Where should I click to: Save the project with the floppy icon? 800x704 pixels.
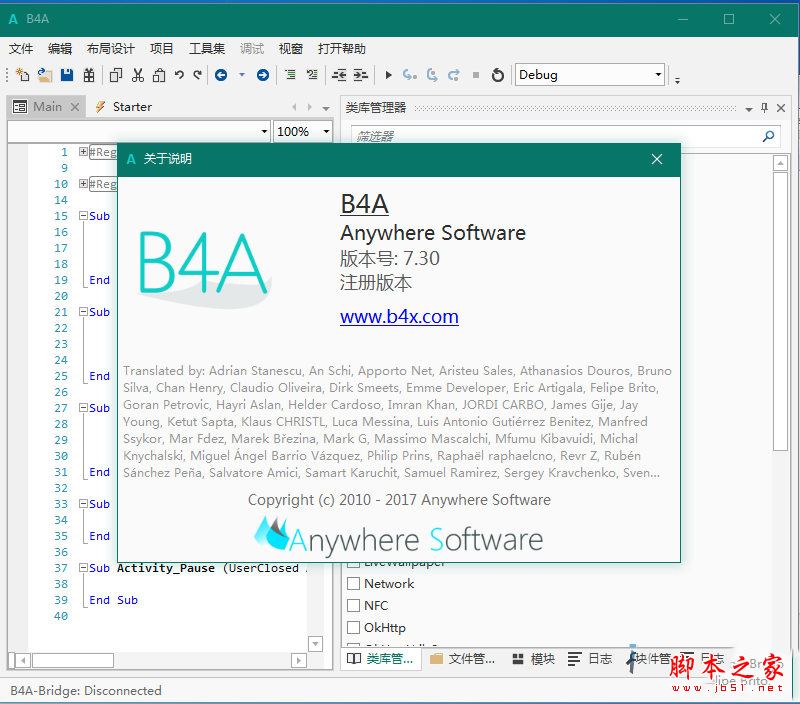point(67,75)
